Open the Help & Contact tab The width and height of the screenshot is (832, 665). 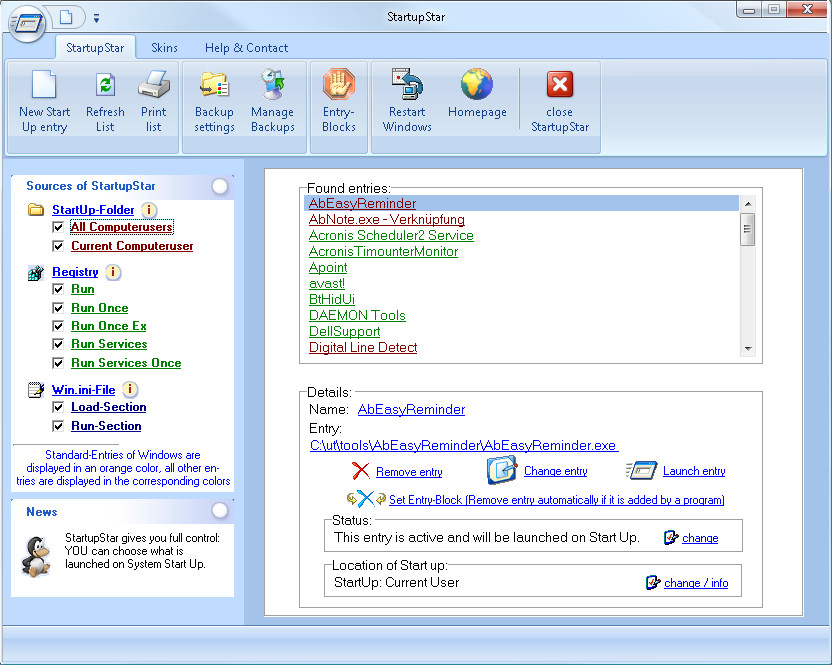(x=247, y=48)
